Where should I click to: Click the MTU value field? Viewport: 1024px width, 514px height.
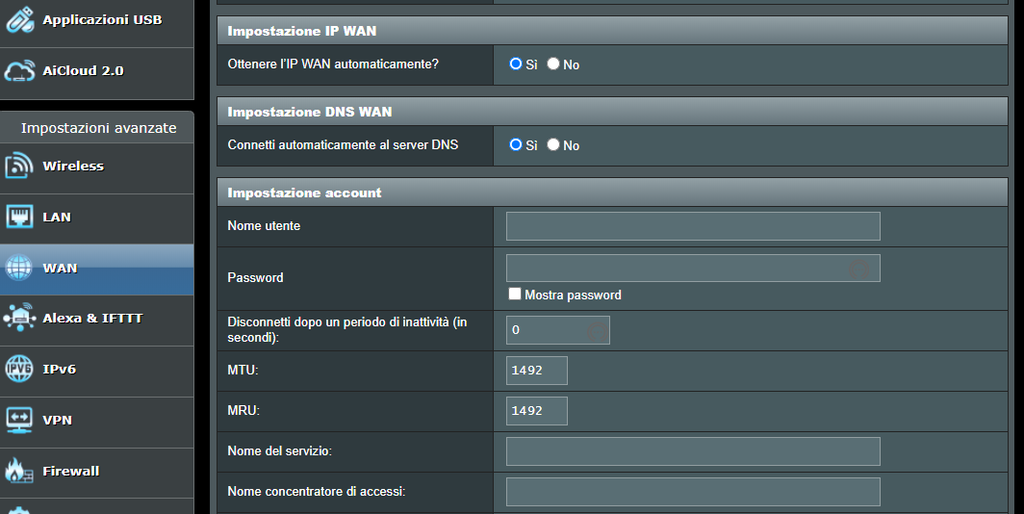click(537, 370)
